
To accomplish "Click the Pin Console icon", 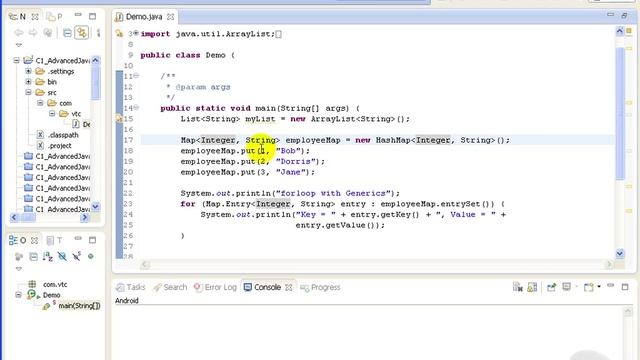I will tap(551, 287).
